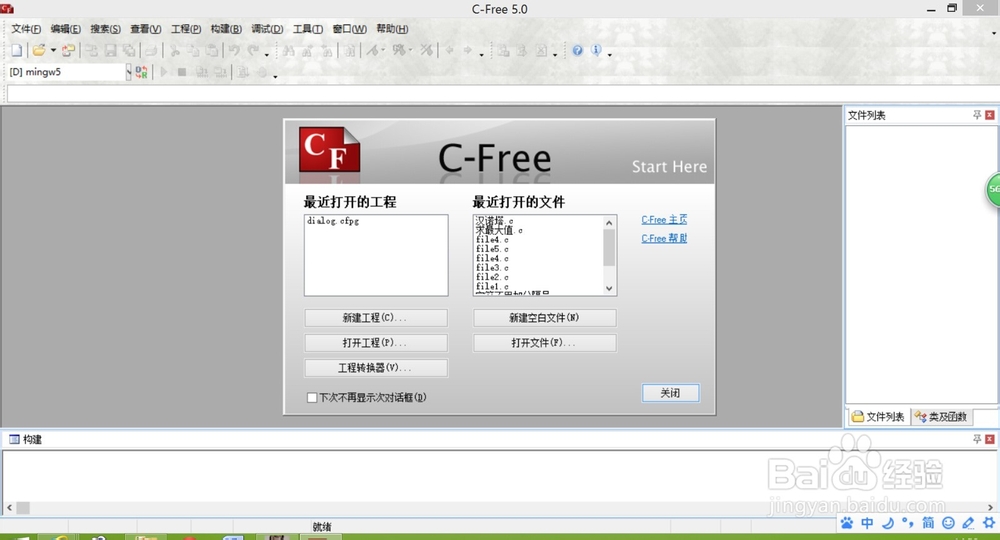Open the C-Free 帮助 link
The height and width of the screenshot is (540, 1000).
[x=664, y=238]
